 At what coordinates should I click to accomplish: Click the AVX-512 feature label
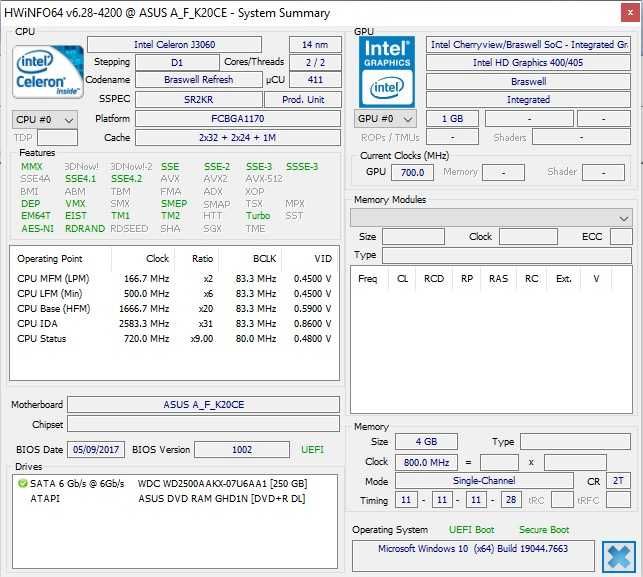point(264,179)
